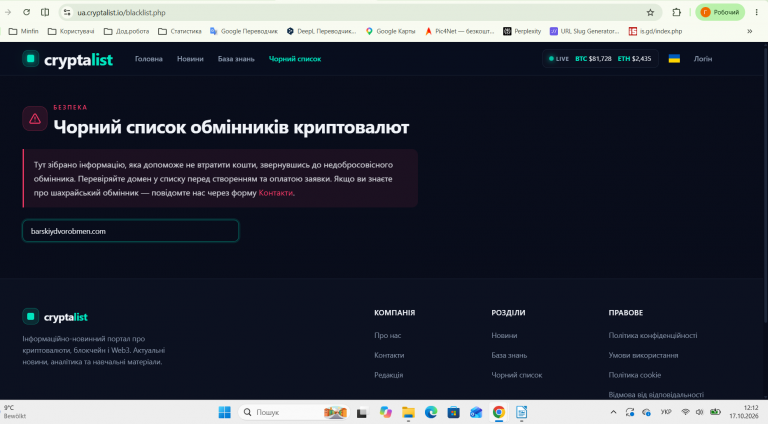Open Про нас in the footer
This screenshot has width=768, height=424.
tap(387, 335)
